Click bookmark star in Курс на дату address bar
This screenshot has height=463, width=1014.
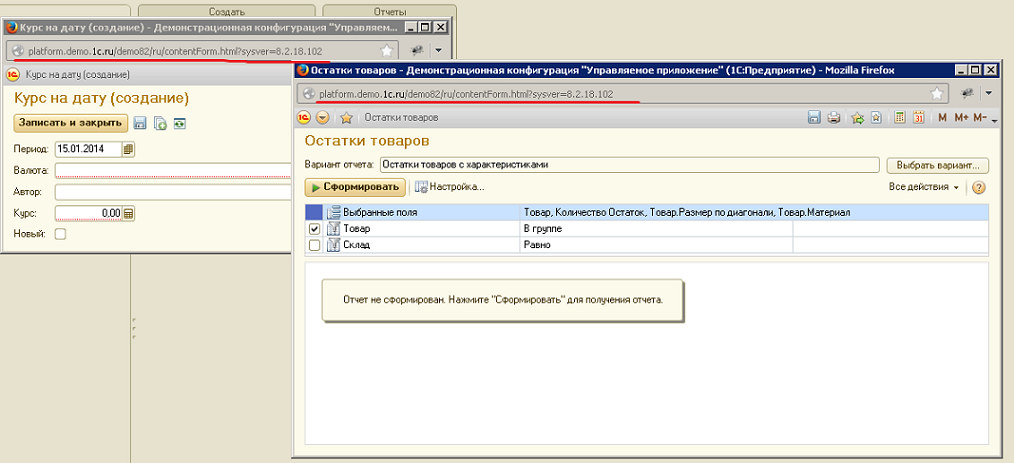(386, 50)
